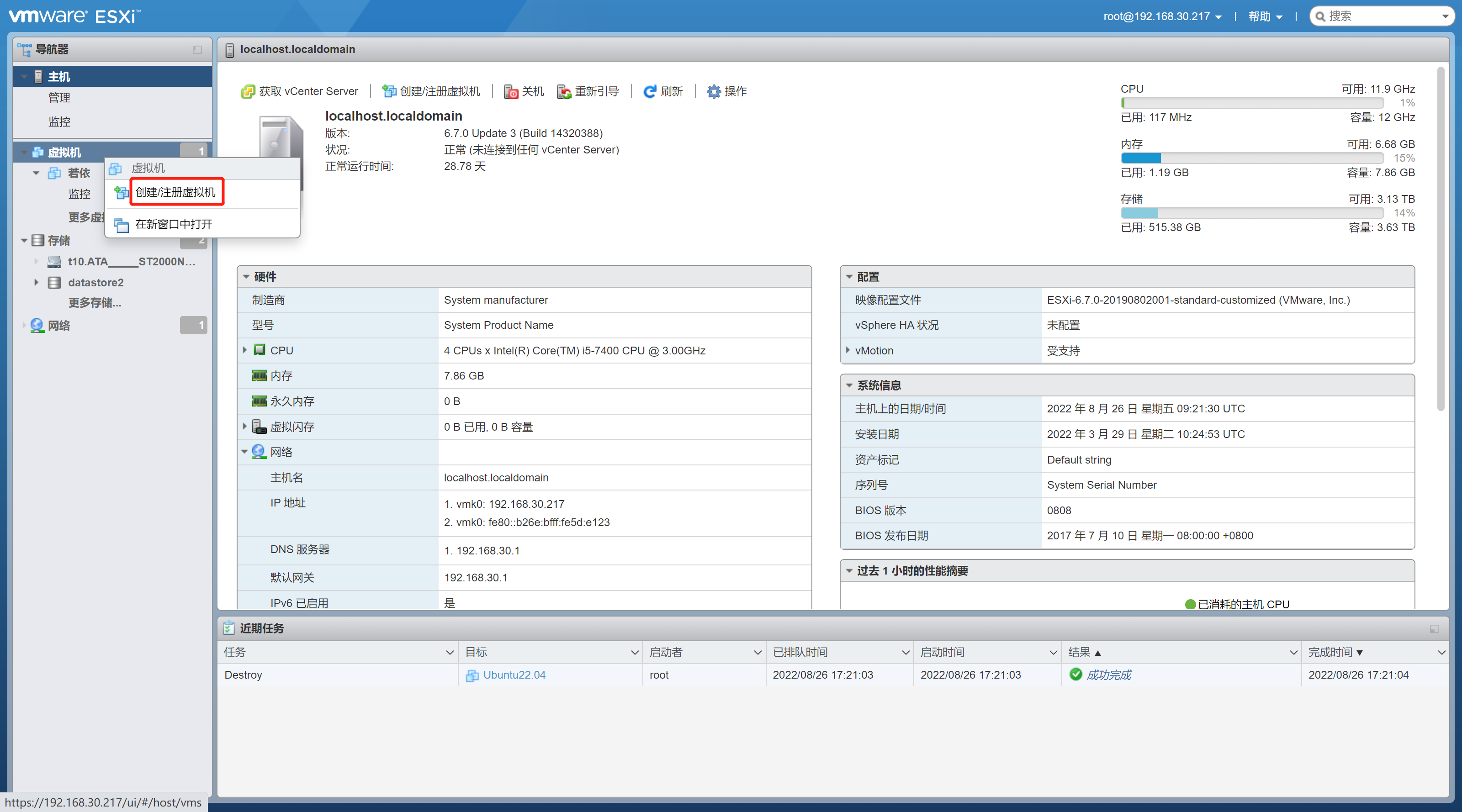The width and height of the screenshot is (1462, 812).
Task: Collapse the recent tasks panel corner icon
Action: [1434, 629]
